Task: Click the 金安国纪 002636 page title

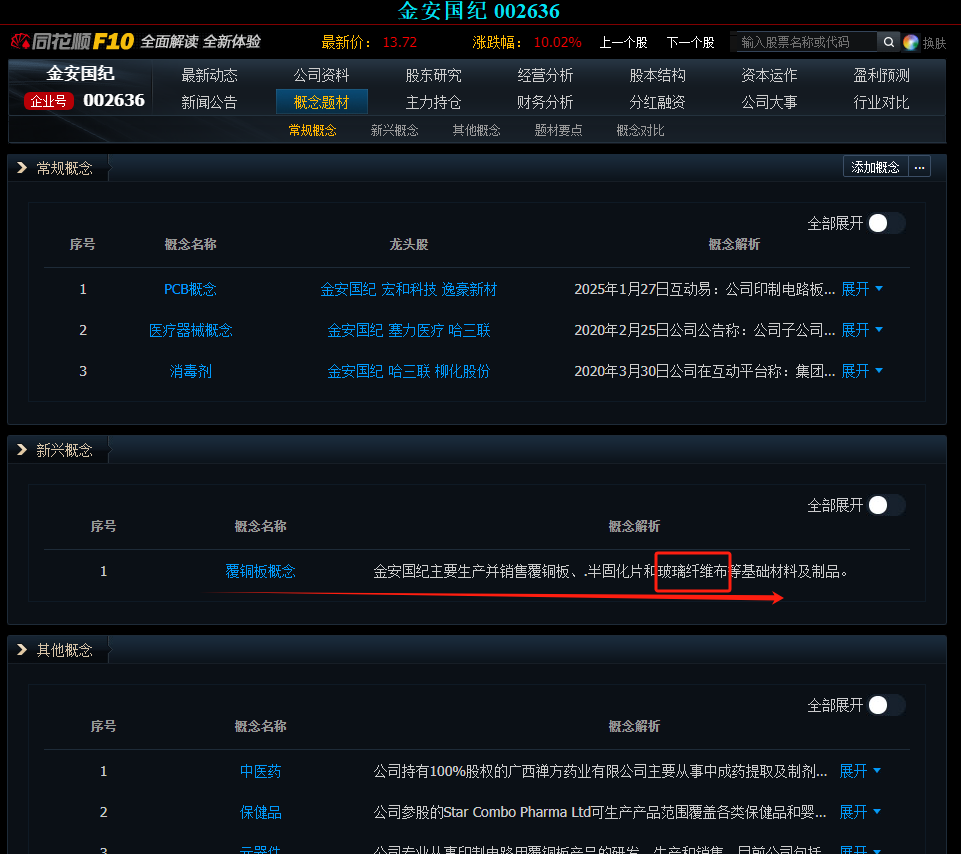Action: point(479,11)
